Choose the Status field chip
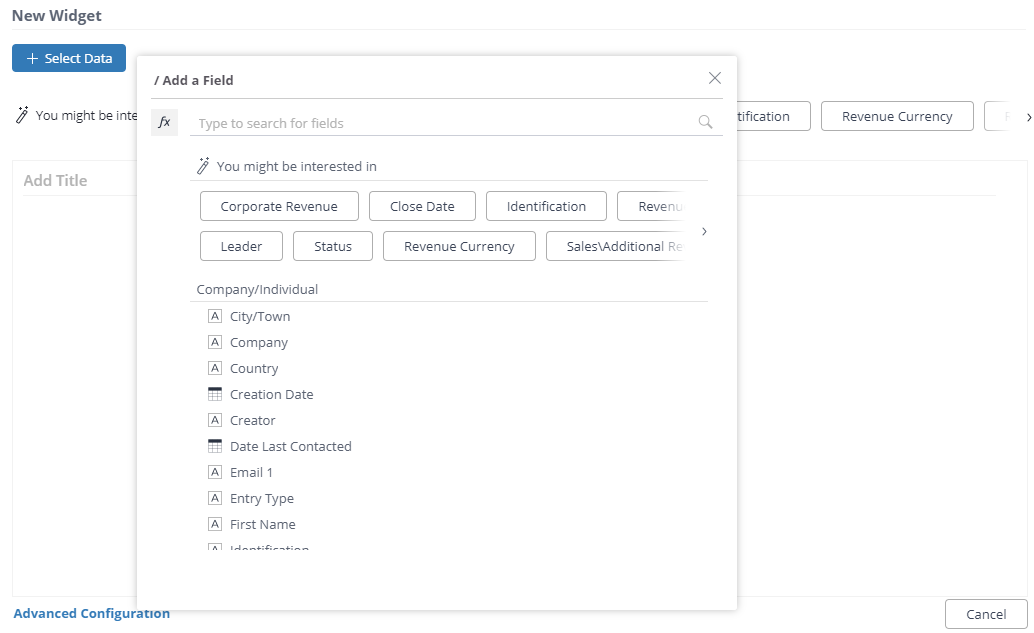The image size is (1034, 633). click(x=332, y=246)
